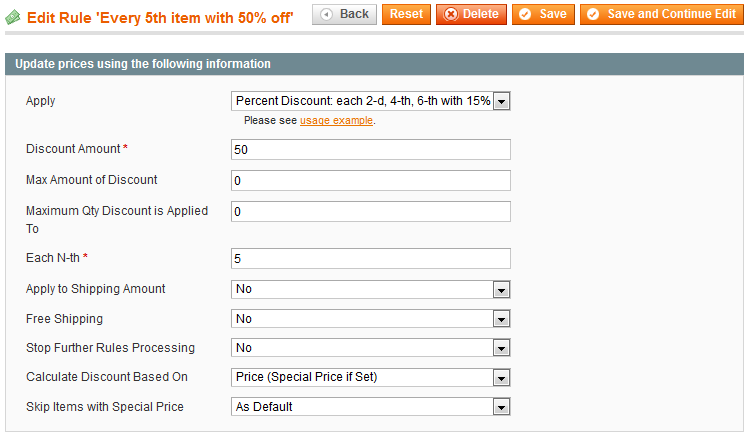Delete the rule with the Delete button
Viewport: 750px width, 439px height.
pyautogui.click(x=471, y=14)
